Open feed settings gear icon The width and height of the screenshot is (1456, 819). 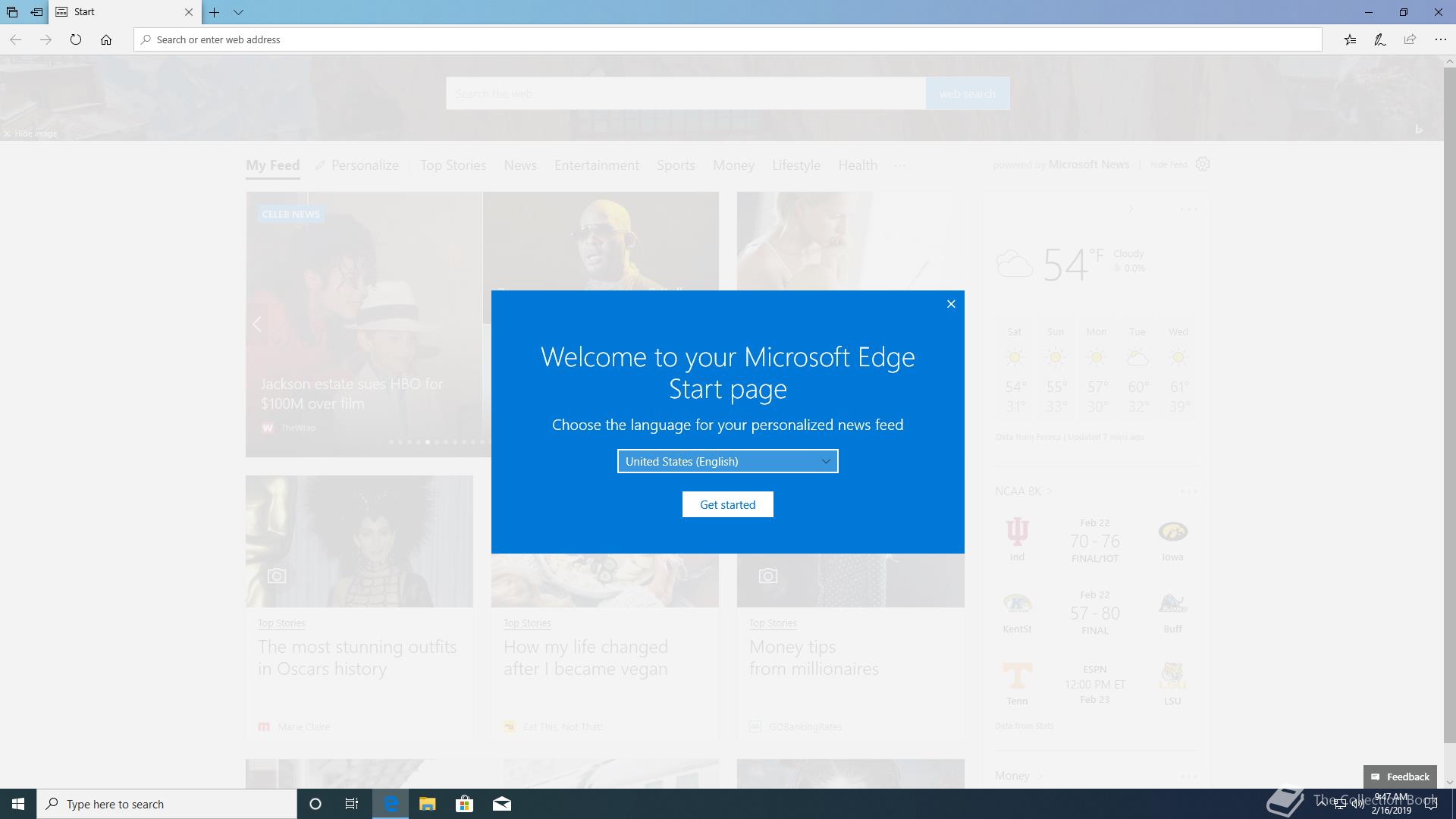pyautogui.click(x=1203, y=164)
